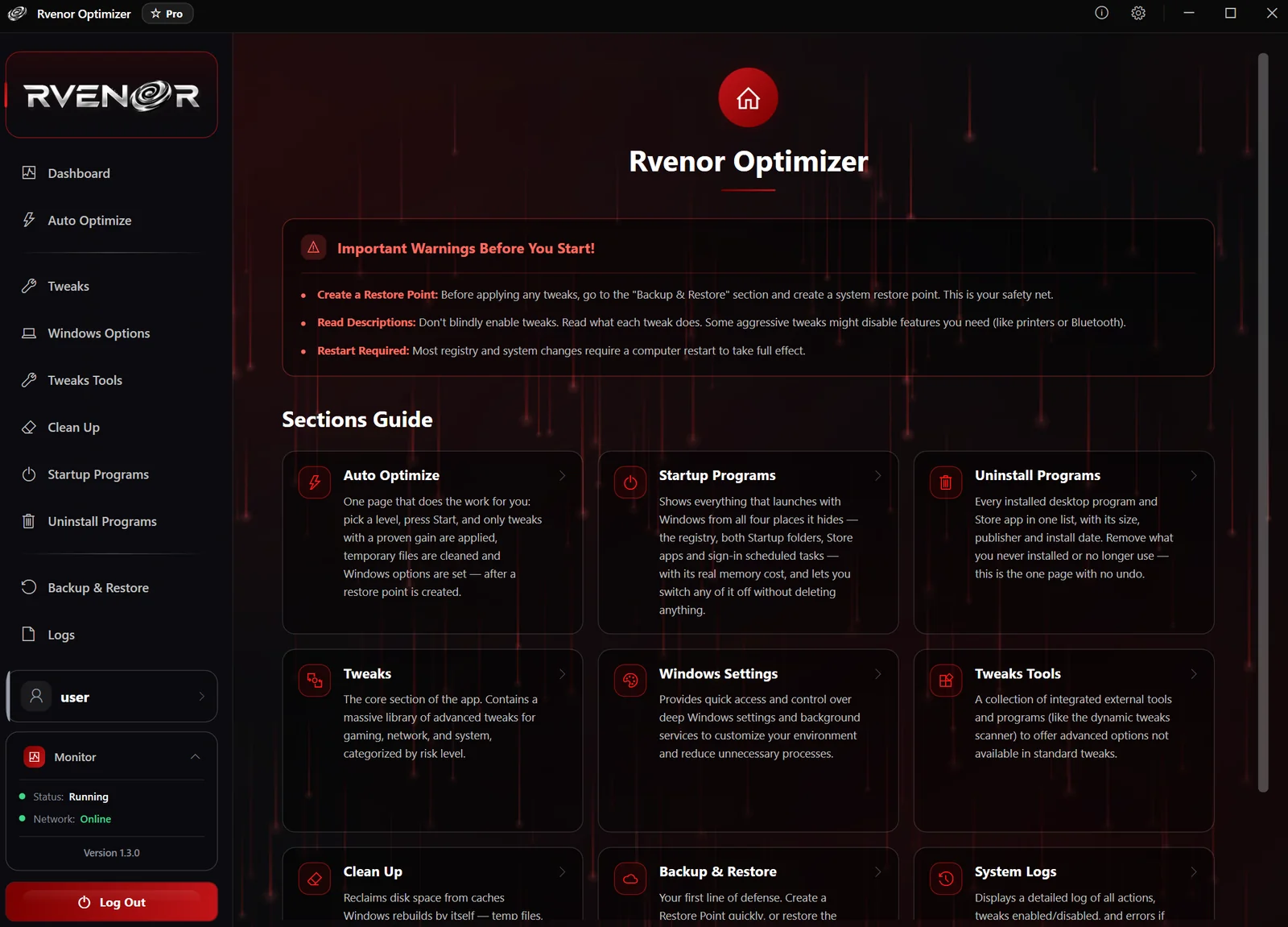Click the RVENOR logo banner
This screenshot has height=927, width=1288.
coord(112,95)
